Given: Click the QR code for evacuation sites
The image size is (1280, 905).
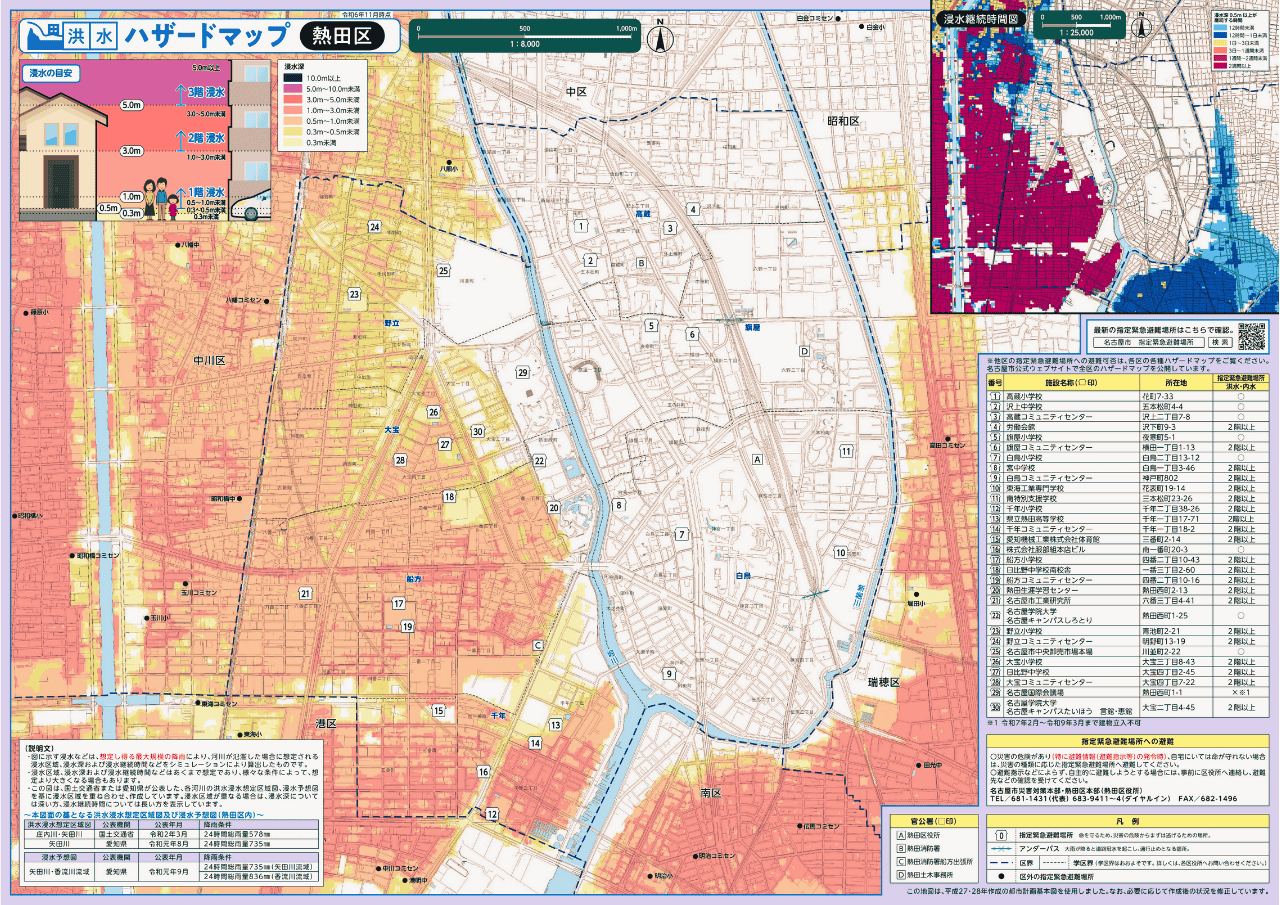Looking at the screenshot, I should [1252, 334].
